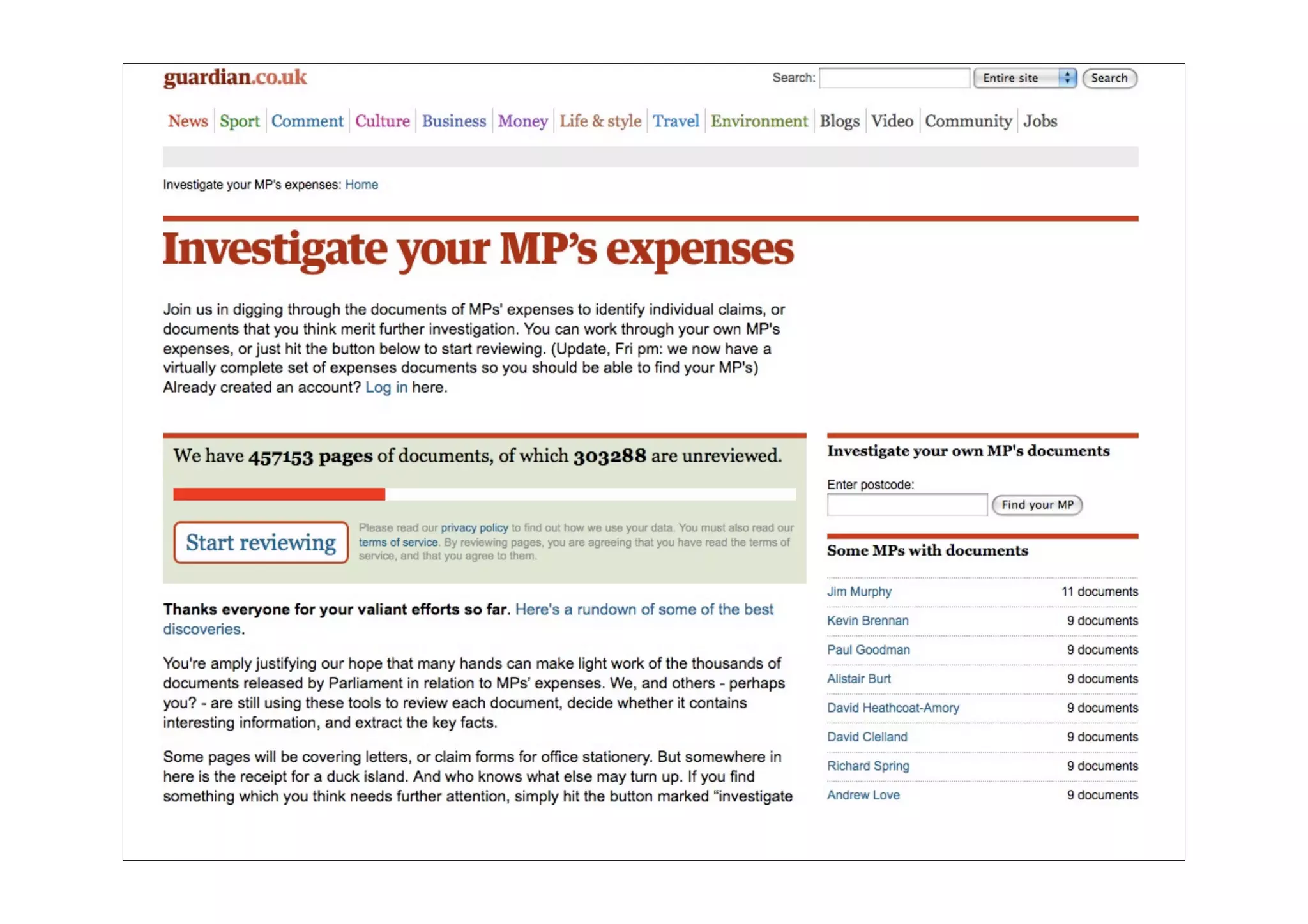Click the Enter postcode input field
Viewport: 1308px width, 924px height.
907,504
